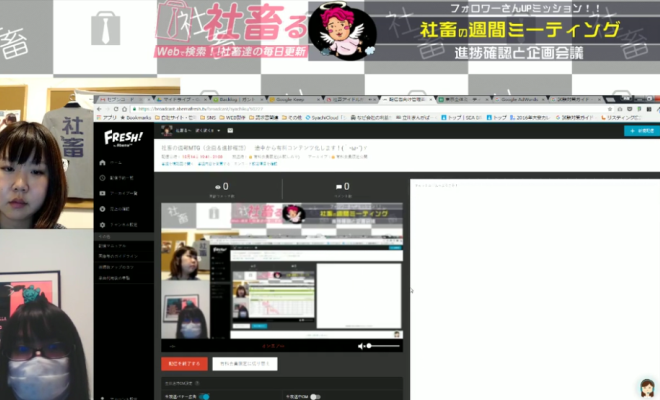The width and height of the screenshot is (660, 400).
Task: Click the channel settings gear icon
Action: click(102, 223)
